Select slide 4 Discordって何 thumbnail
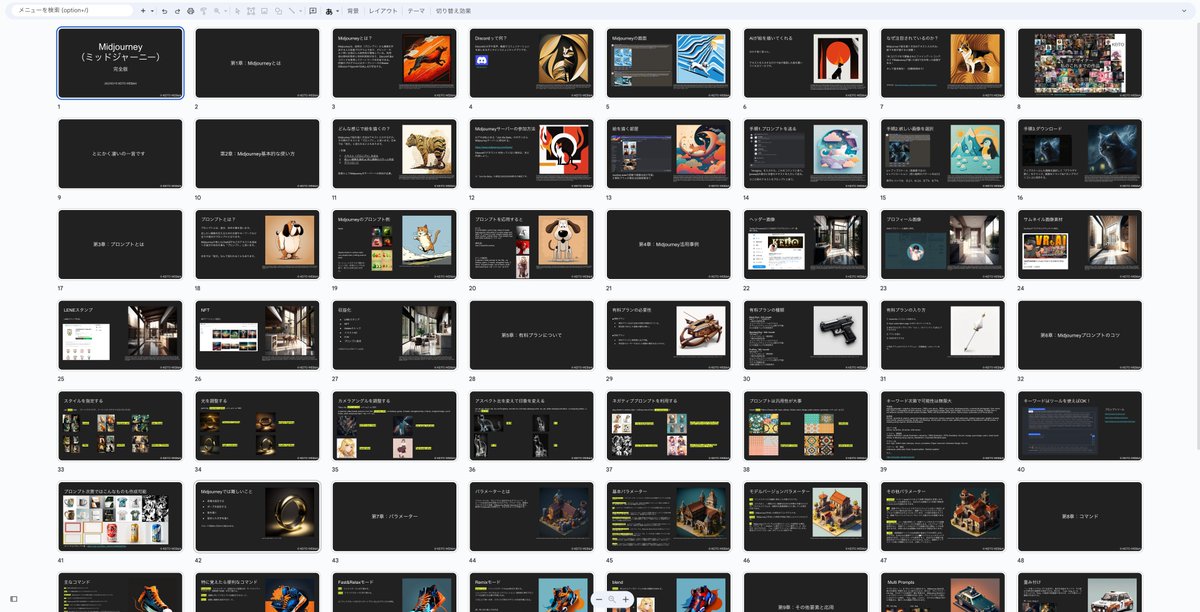1200x612 pixels. coord(531,62)
